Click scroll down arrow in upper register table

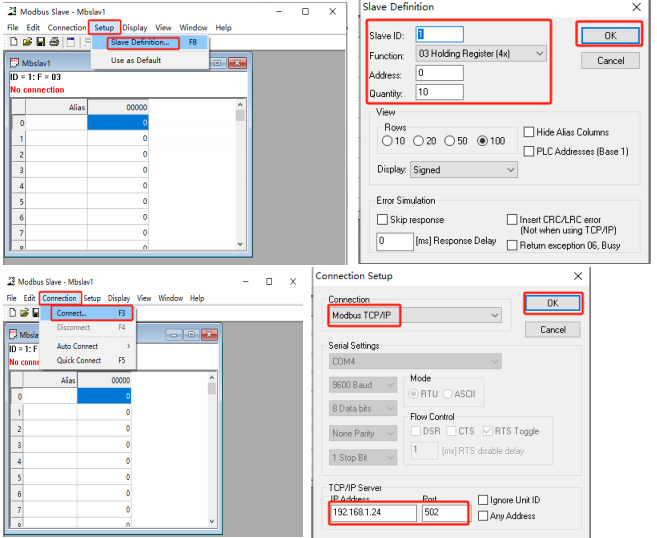click(x=240, y=244)
